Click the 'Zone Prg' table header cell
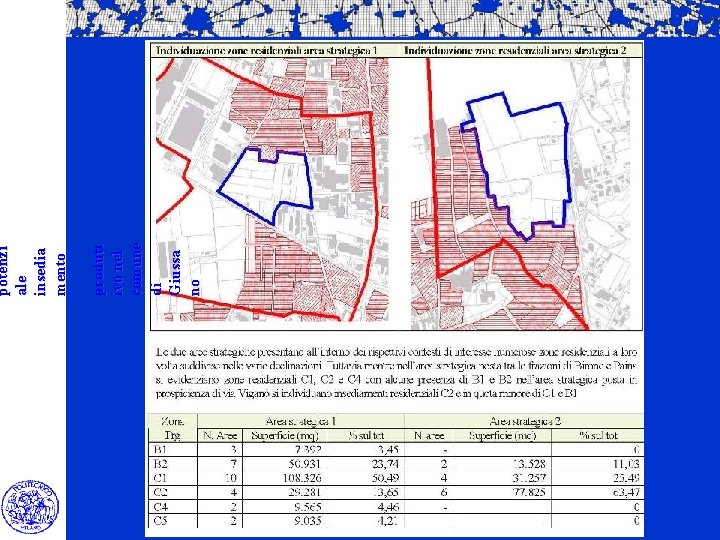This screenshot has height=540, width=720. (x=173, y=428)
